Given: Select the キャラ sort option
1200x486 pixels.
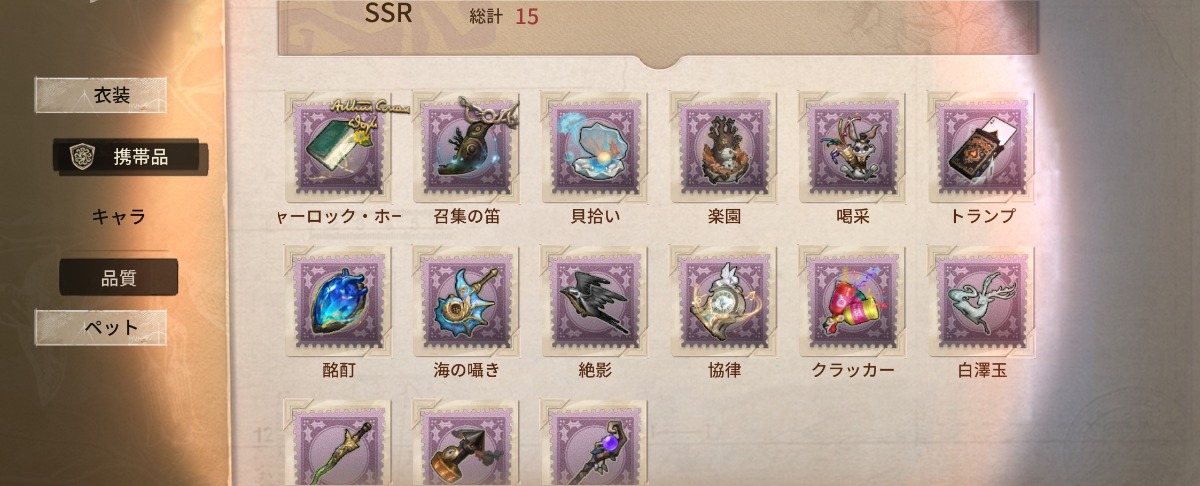Looking at the screenshot, I should tap(118, 216).
